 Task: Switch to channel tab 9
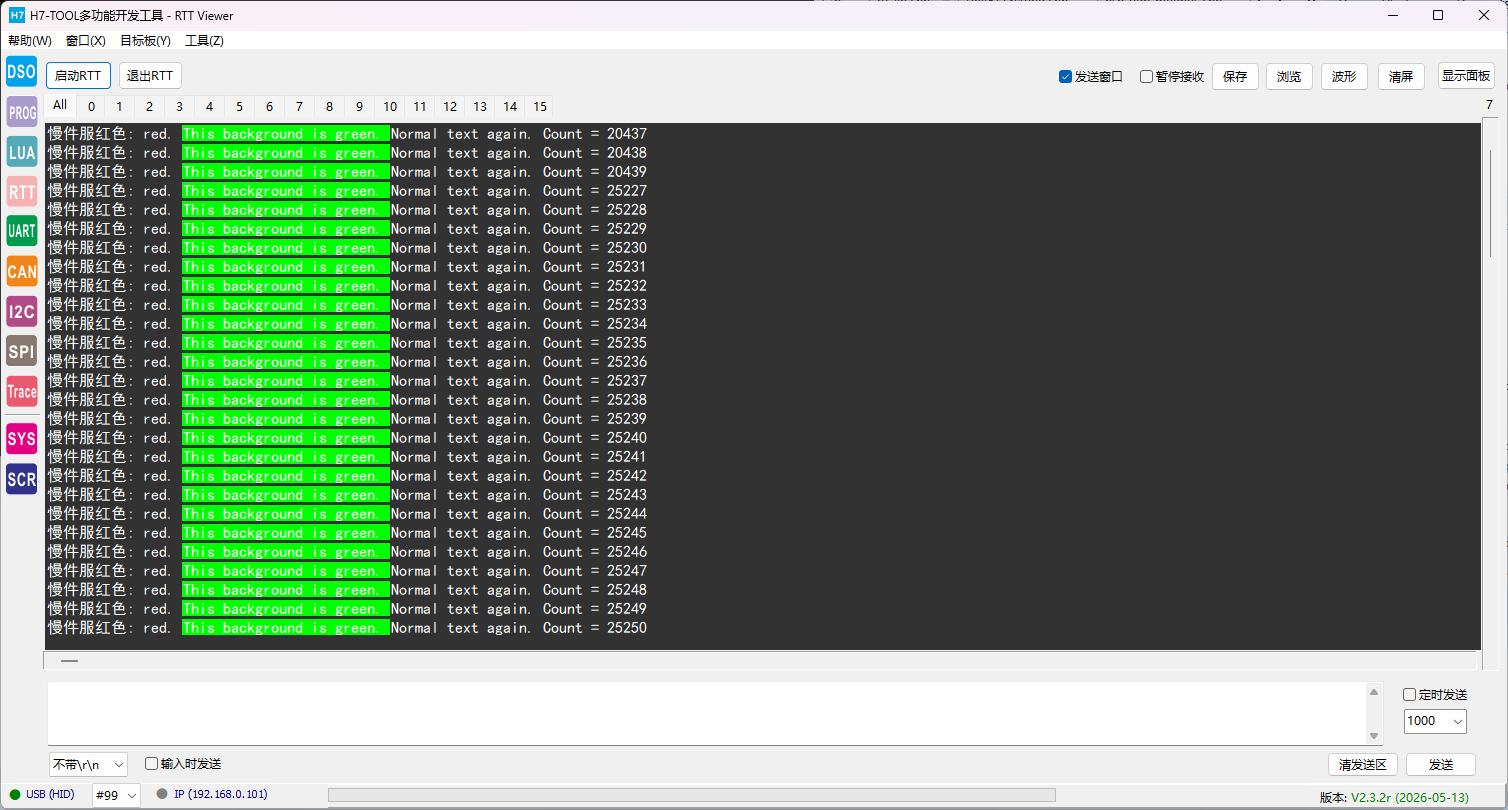point(359,107)
